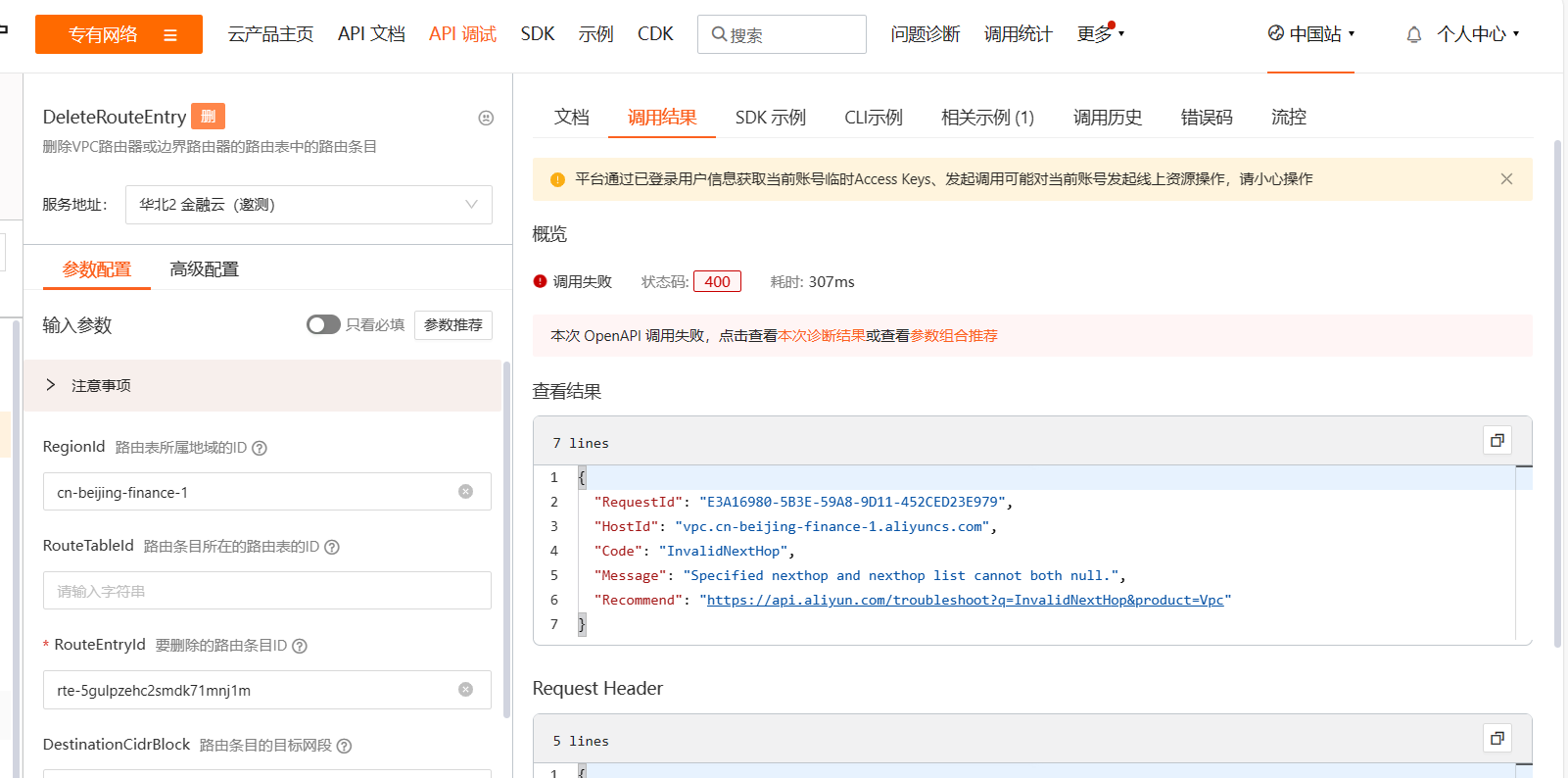
Task: Open the 中国站 site selector
Action: point(1311,34)
